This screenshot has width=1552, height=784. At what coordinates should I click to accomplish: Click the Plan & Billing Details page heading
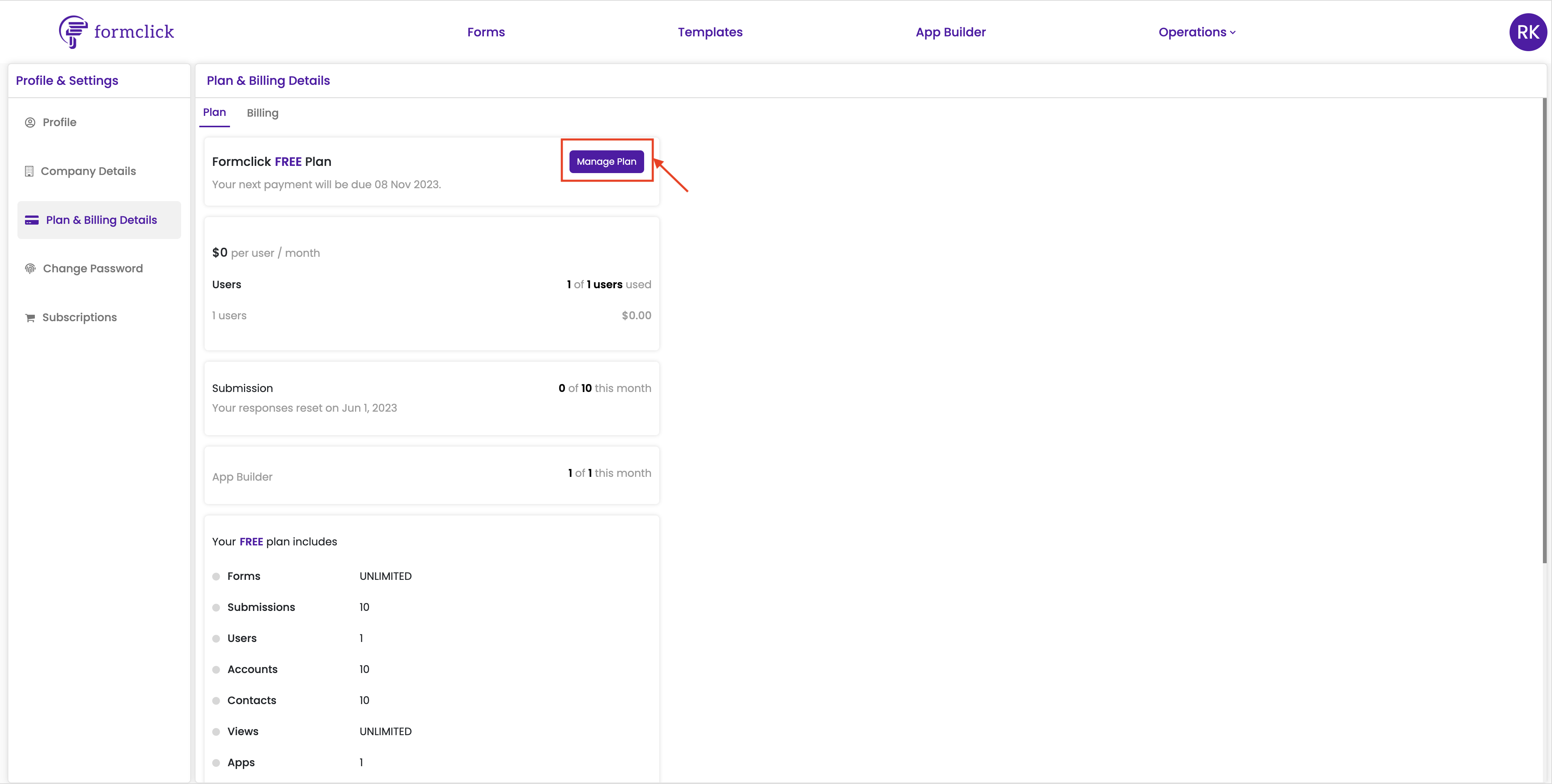point(268,81)
